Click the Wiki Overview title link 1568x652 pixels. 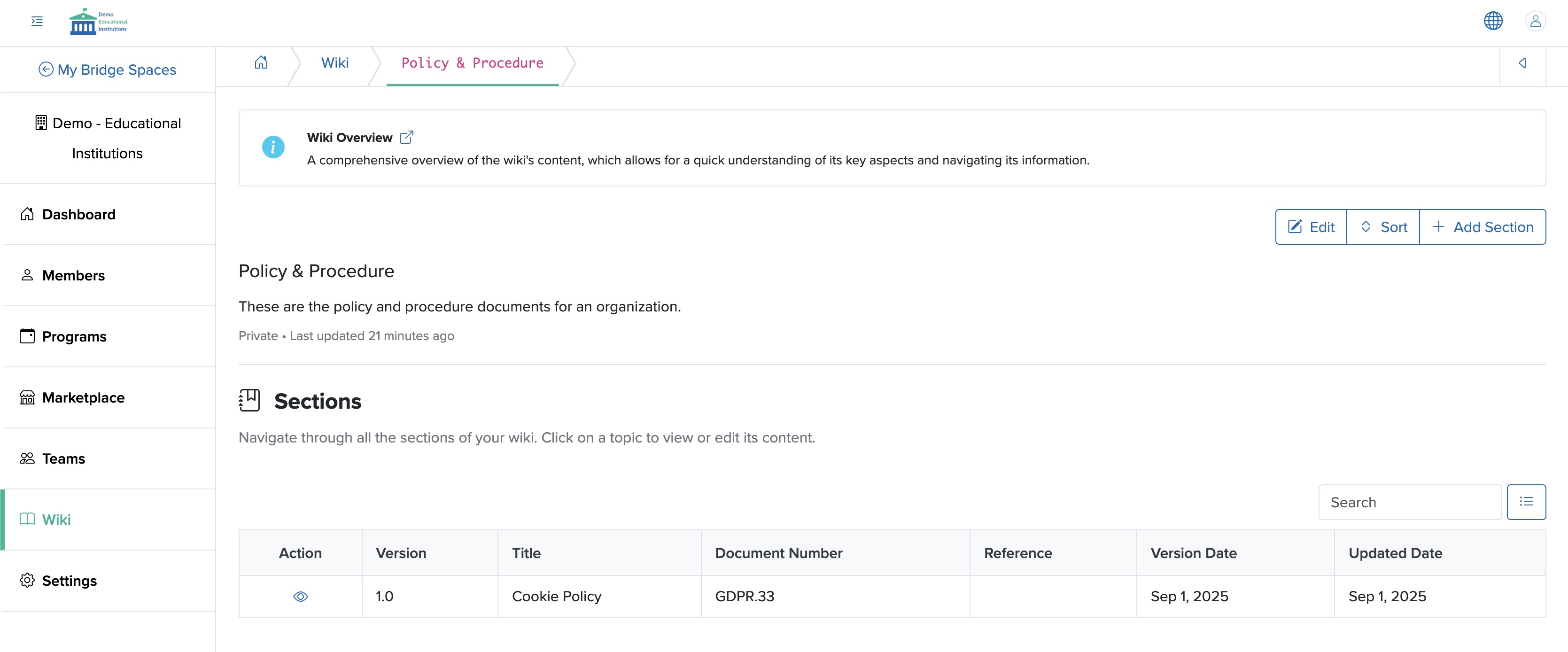pyautogui.click(x=349, y=138)
